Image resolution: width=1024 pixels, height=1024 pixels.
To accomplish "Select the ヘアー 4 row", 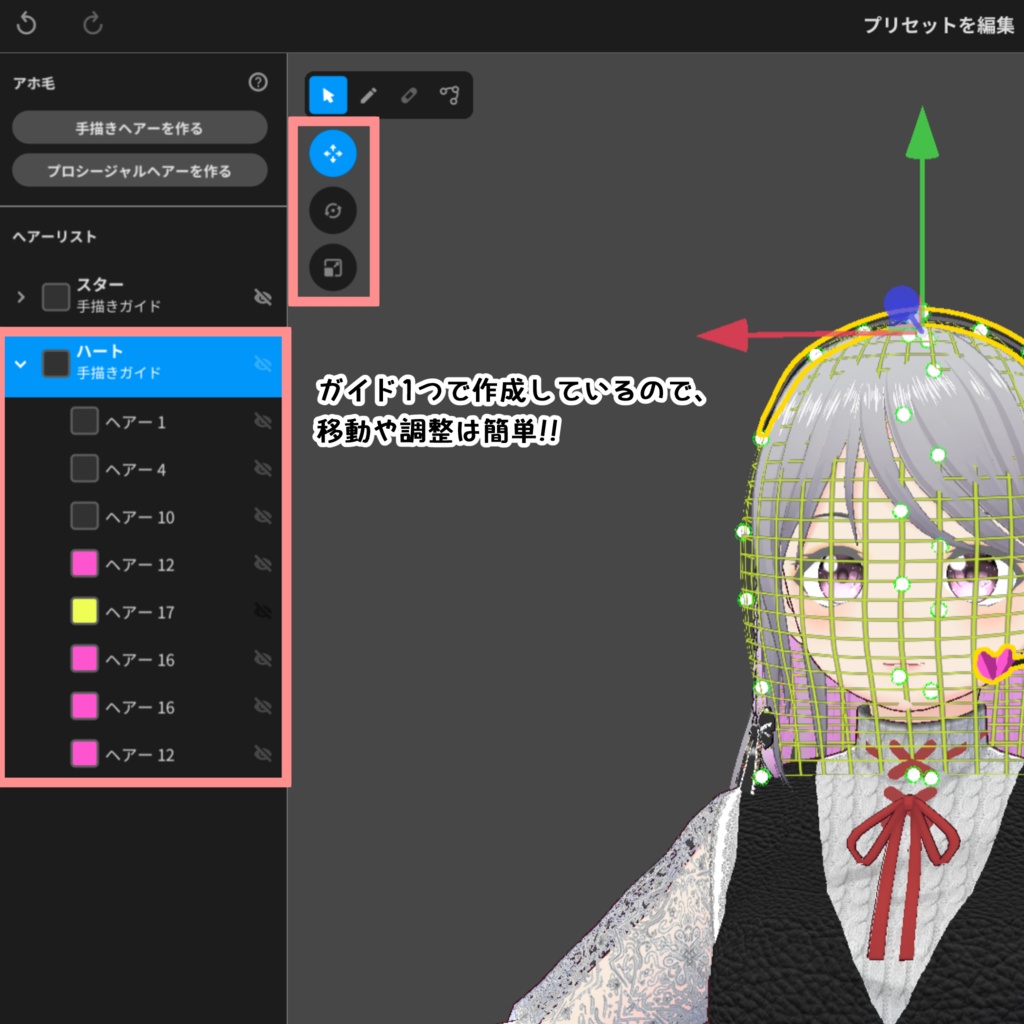I will 143,469.
